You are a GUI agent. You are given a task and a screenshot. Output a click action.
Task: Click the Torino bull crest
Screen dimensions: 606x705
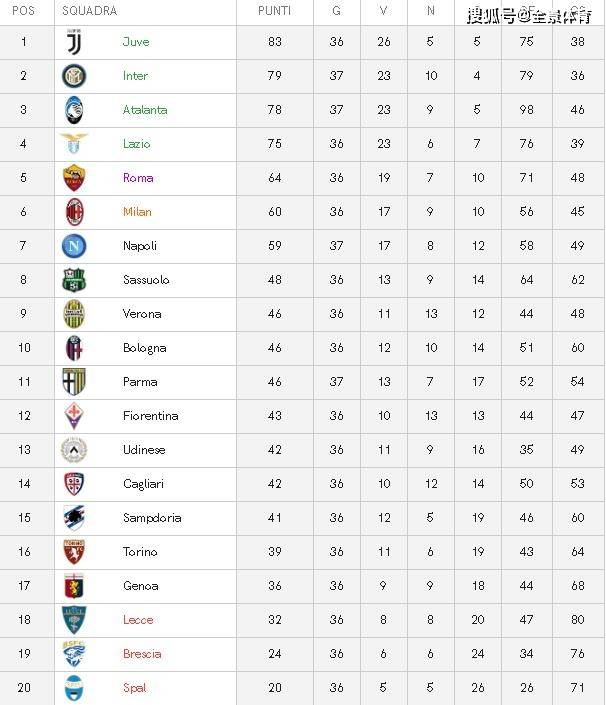[x=74, y=552]
